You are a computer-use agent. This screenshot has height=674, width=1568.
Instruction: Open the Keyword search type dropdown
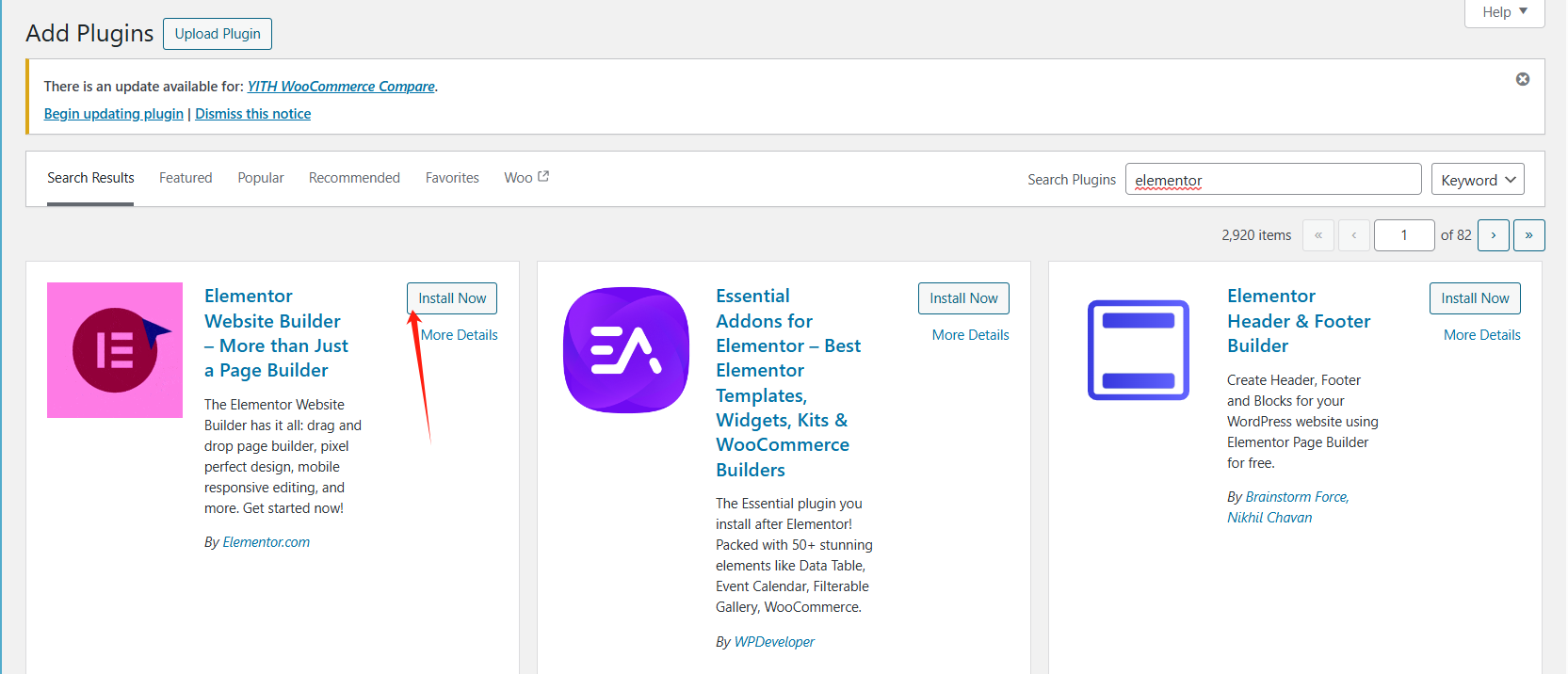[1477, 180]
